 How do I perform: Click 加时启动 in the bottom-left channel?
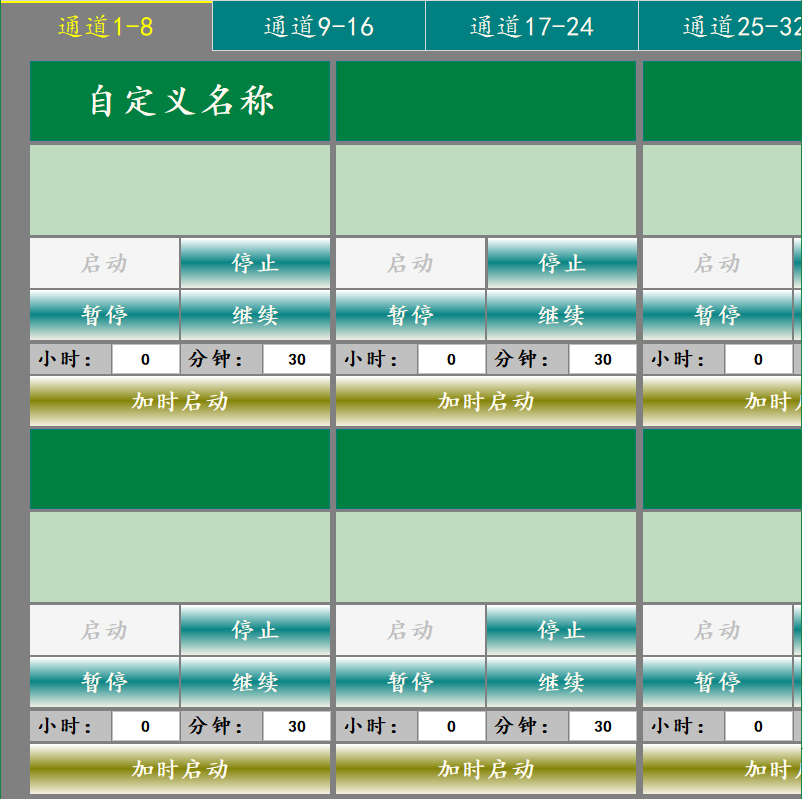click(x=180, y=769)
